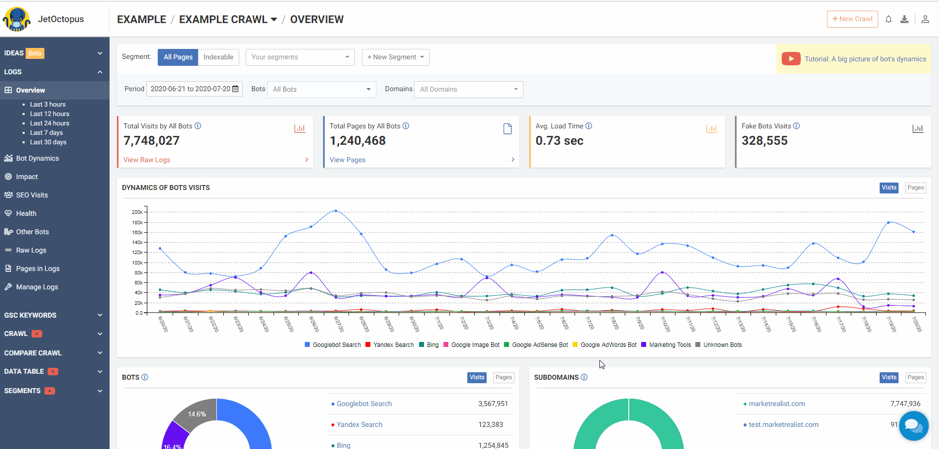
Task: Switch SUBDOMAINS panel to Pages
Action: coord(915,377)
